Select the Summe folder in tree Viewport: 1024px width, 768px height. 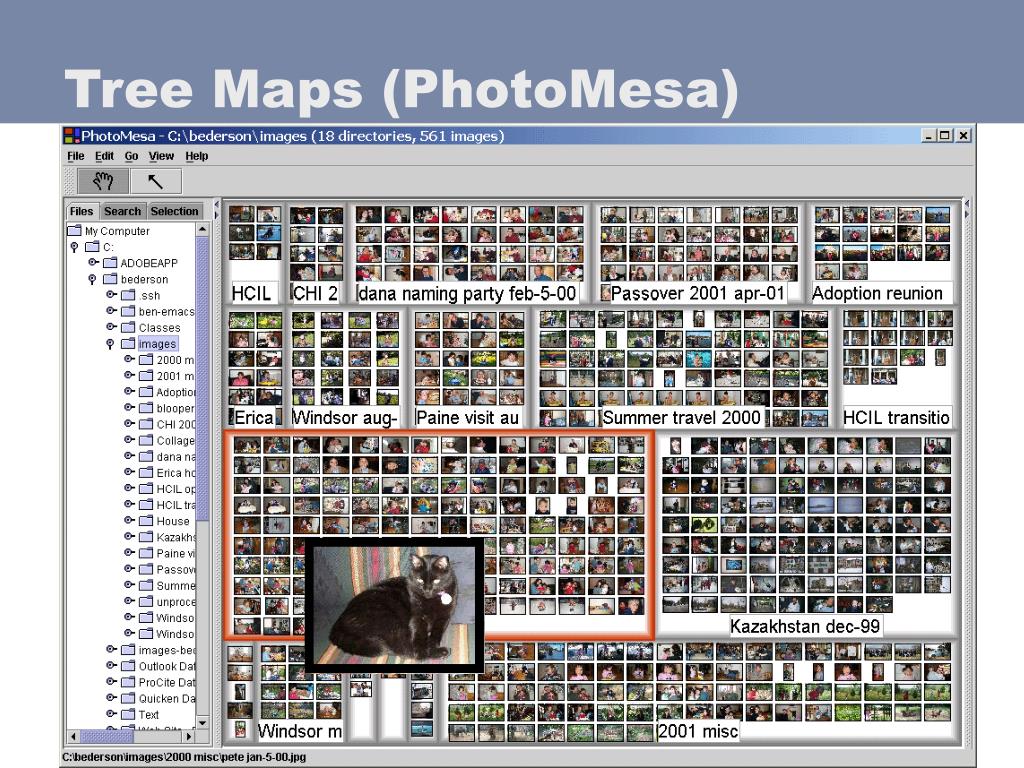pos(175,585)
